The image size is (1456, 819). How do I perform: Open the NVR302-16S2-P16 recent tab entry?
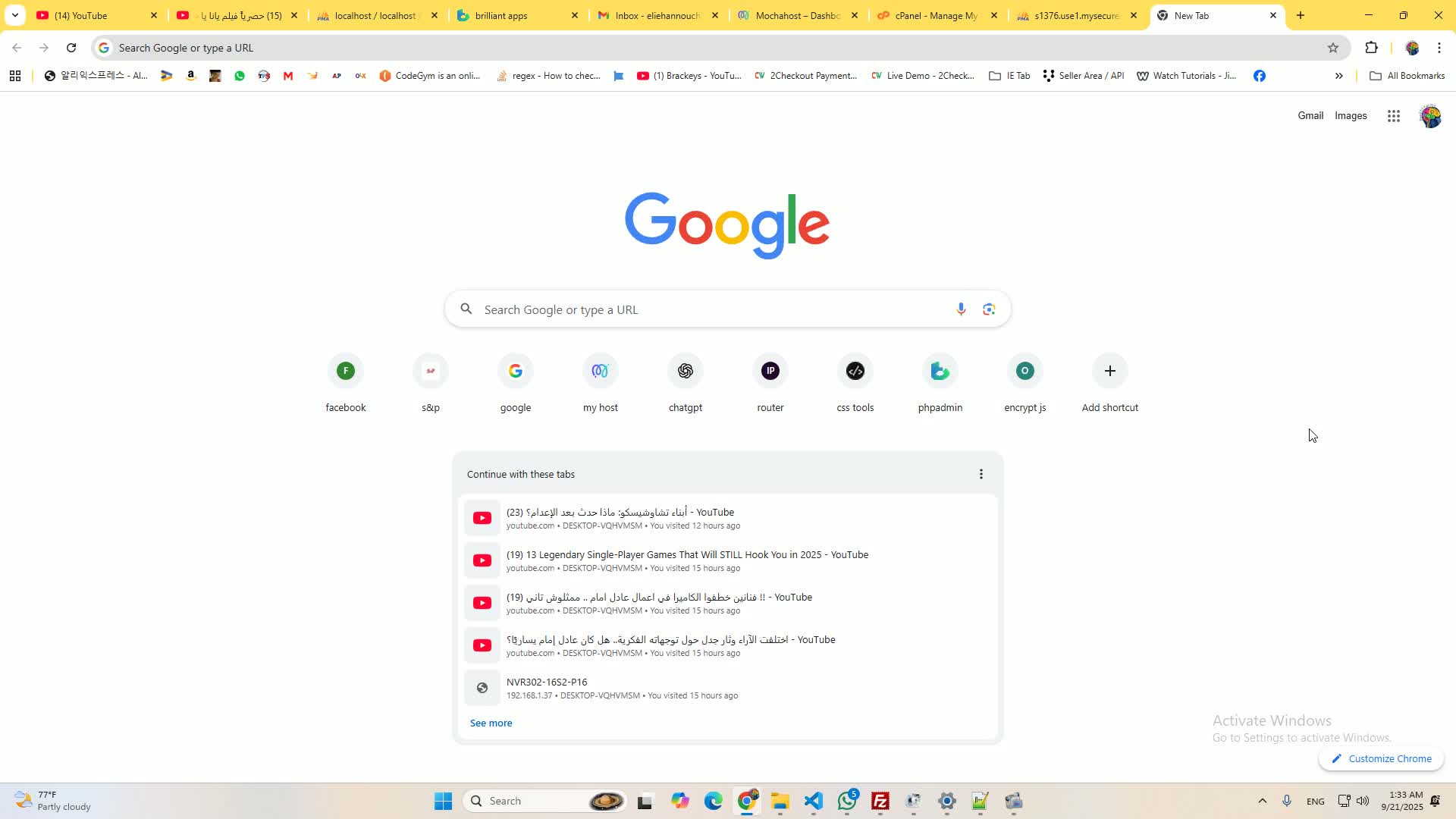click(728, 688)
